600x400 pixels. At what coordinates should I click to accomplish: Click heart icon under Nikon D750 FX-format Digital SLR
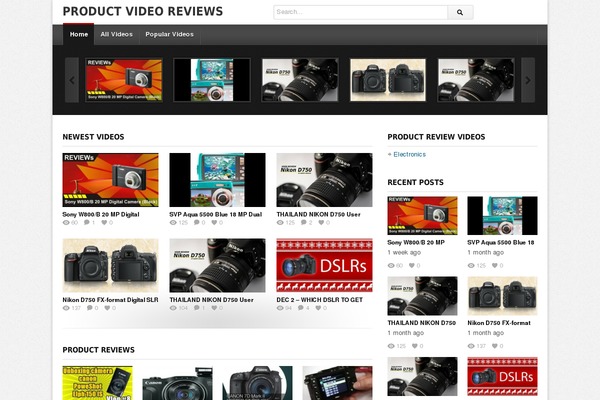point(108,308)
